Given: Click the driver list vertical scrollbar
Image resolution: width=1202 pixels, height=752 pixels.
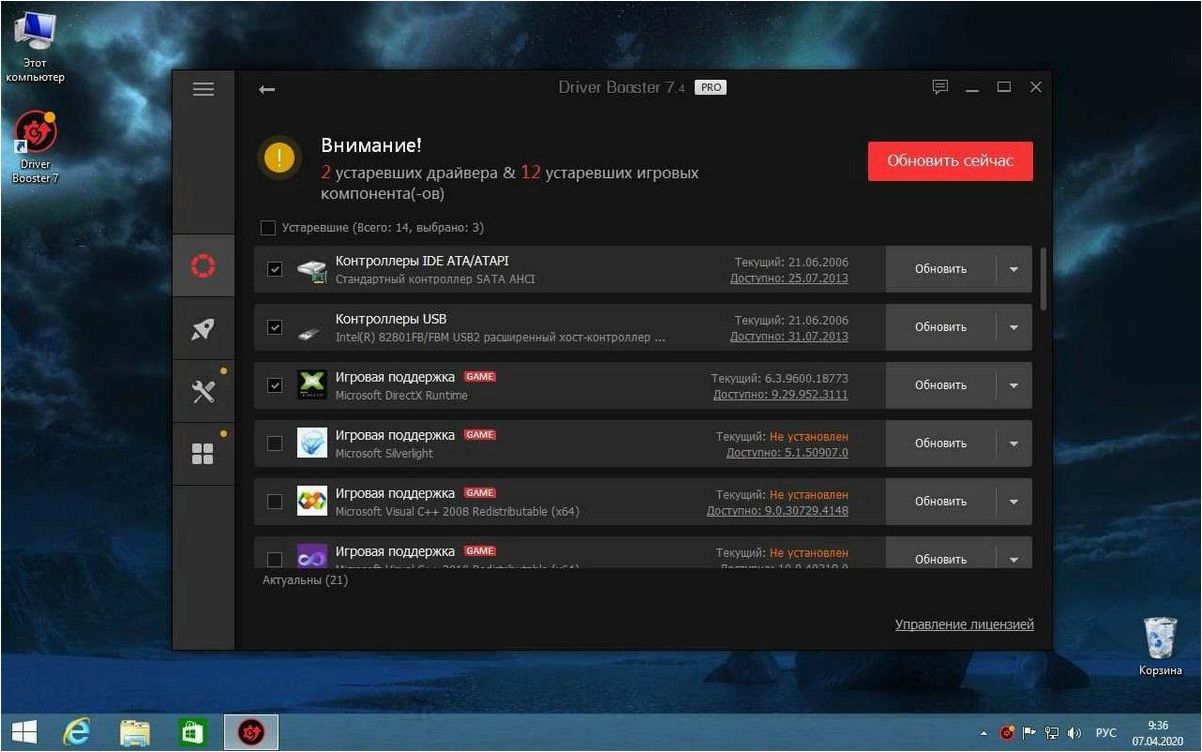Looking at the screenshot, I should pos(1042,278).
